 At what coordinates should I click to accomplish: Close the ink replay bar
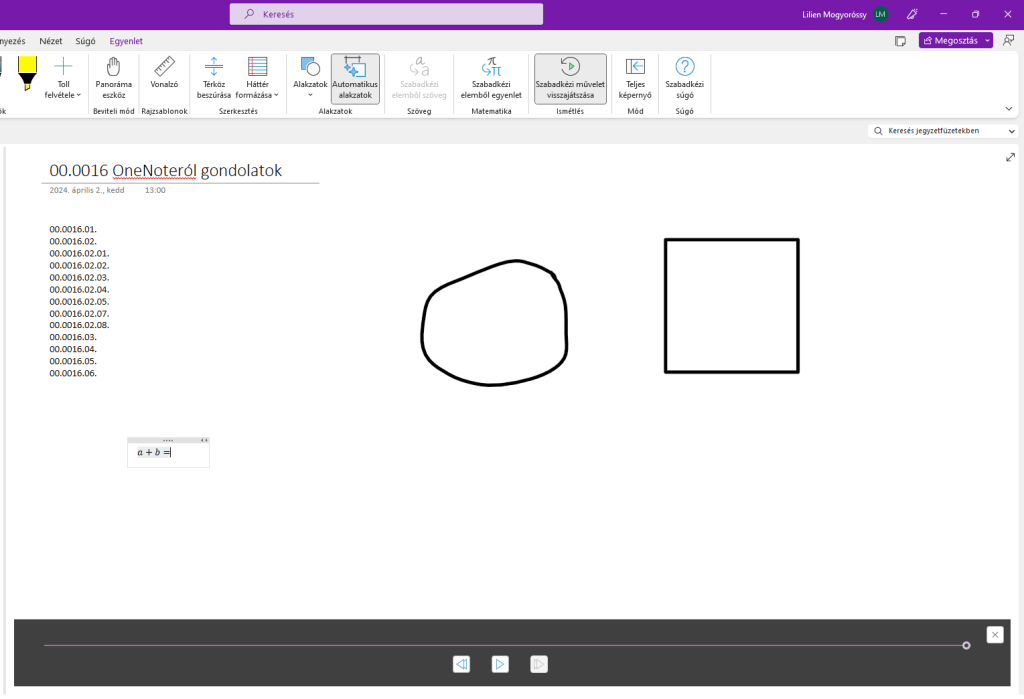(x=994, y=635)
